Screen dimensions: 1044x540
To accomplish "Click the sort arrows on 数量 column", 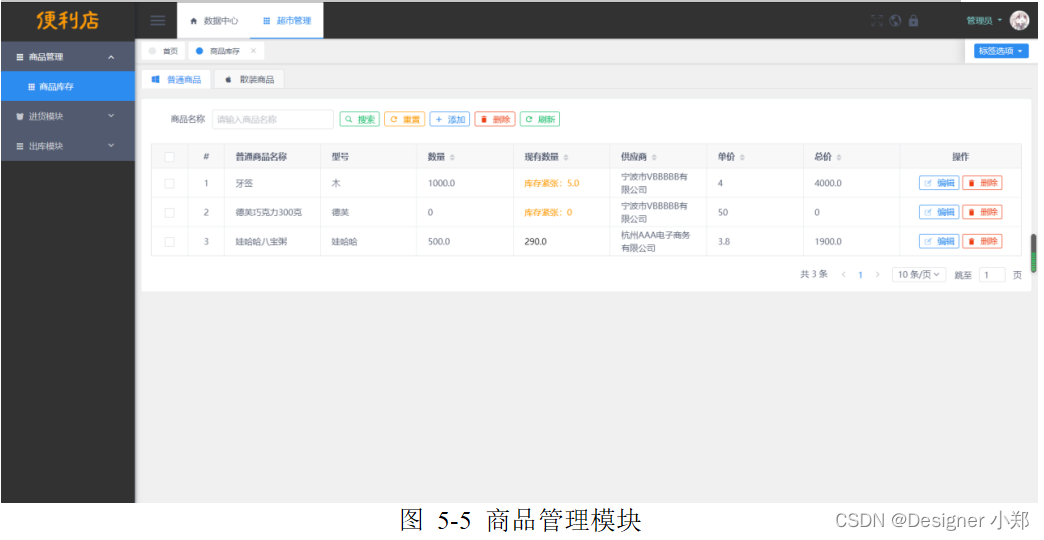I will click(x=452, y=157).
